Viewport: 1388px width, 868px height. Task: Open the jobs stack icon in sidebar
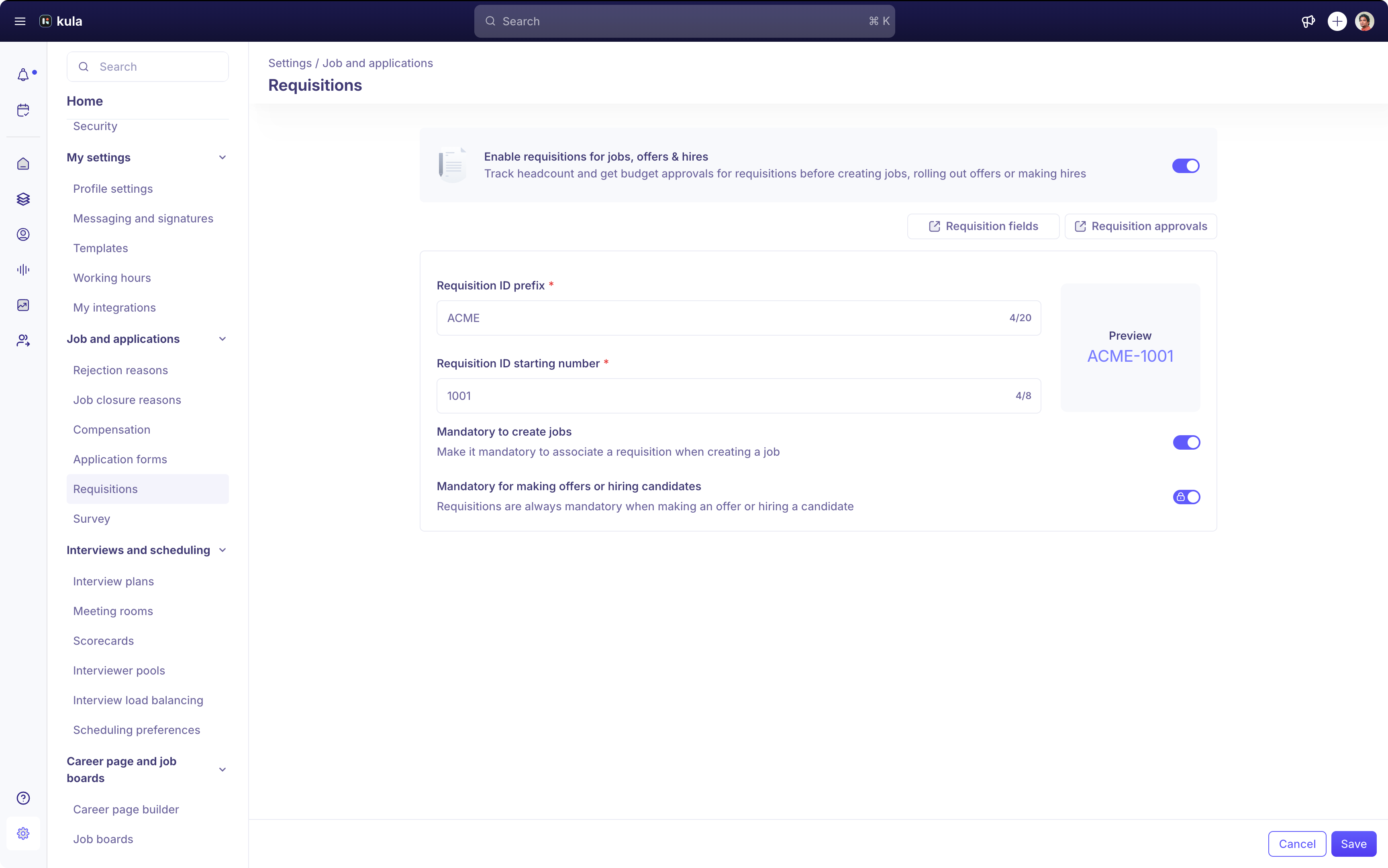[24, 199]
